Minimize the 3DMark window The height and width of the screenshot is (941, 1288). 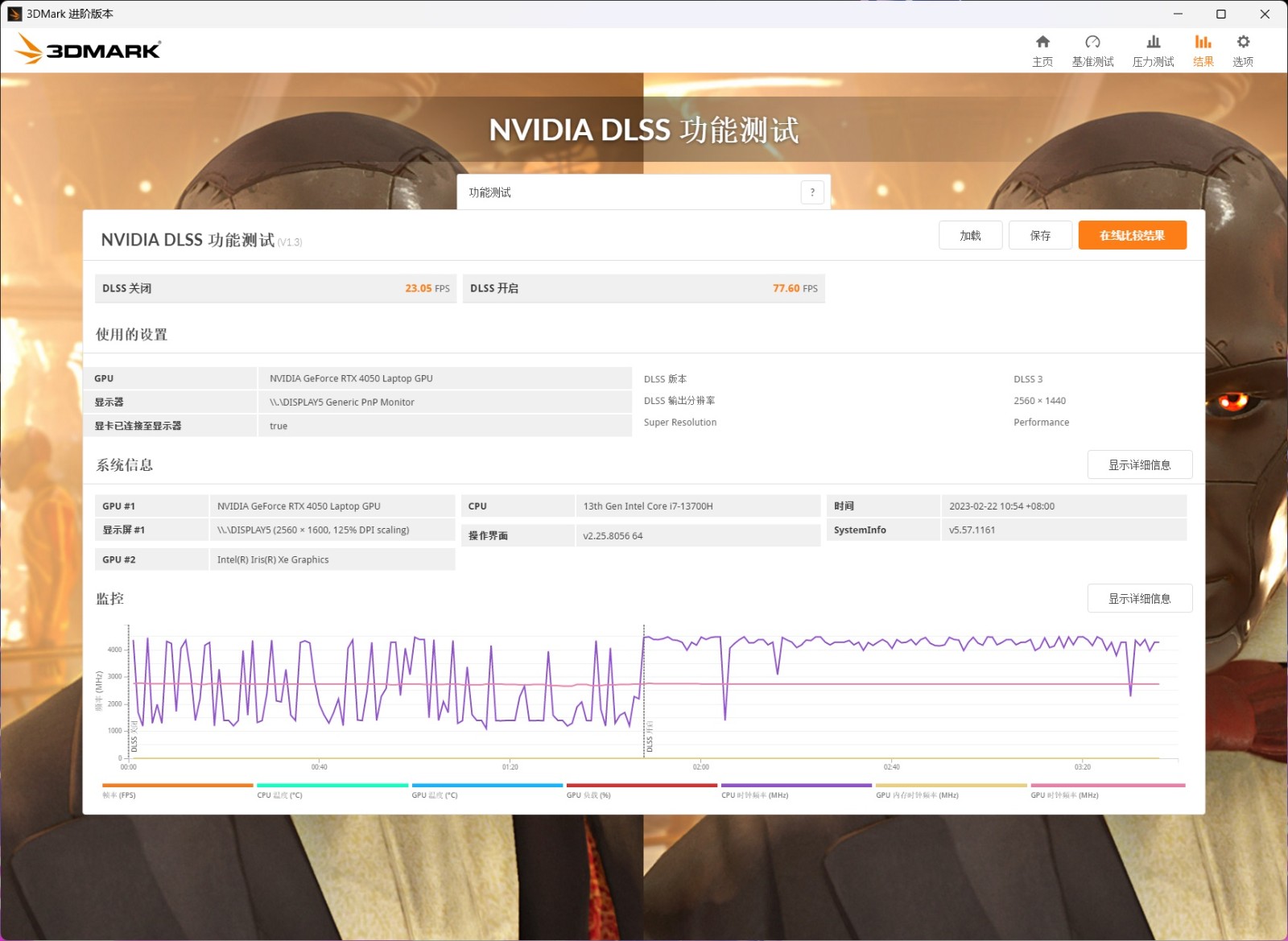tap(1178, 14)
